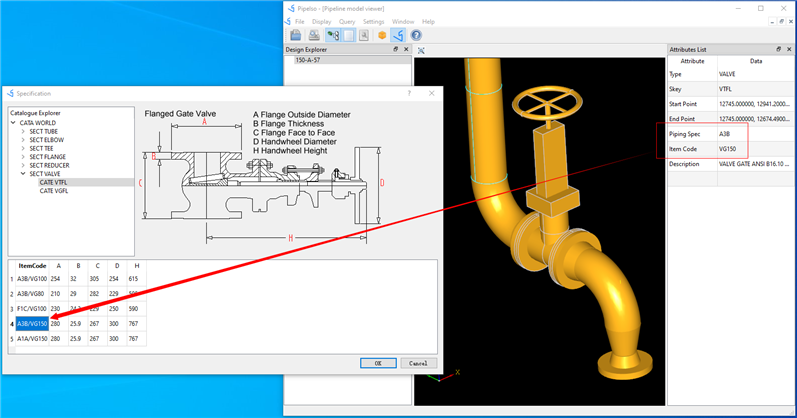
Task: Select CATE VGFL in Catalogue Explorer
Action: pyautogui.click(x=54, y=191)
